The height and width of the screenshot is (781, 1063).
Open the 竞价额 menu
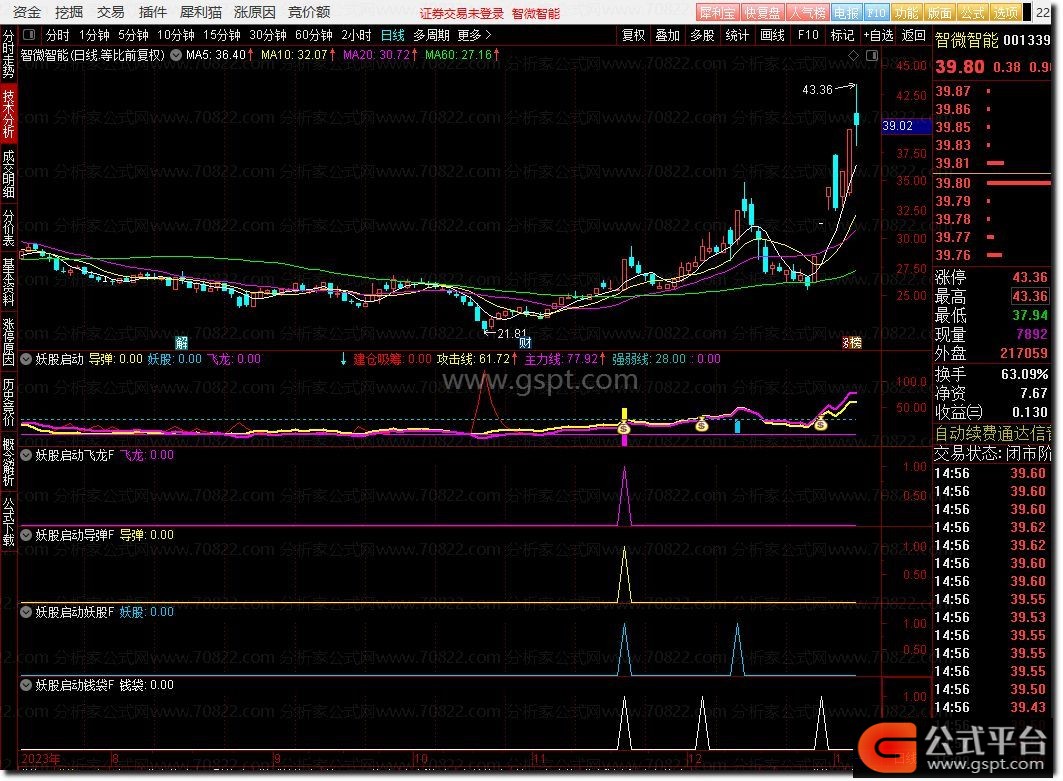pyautogui.click(x=309, y=12)
